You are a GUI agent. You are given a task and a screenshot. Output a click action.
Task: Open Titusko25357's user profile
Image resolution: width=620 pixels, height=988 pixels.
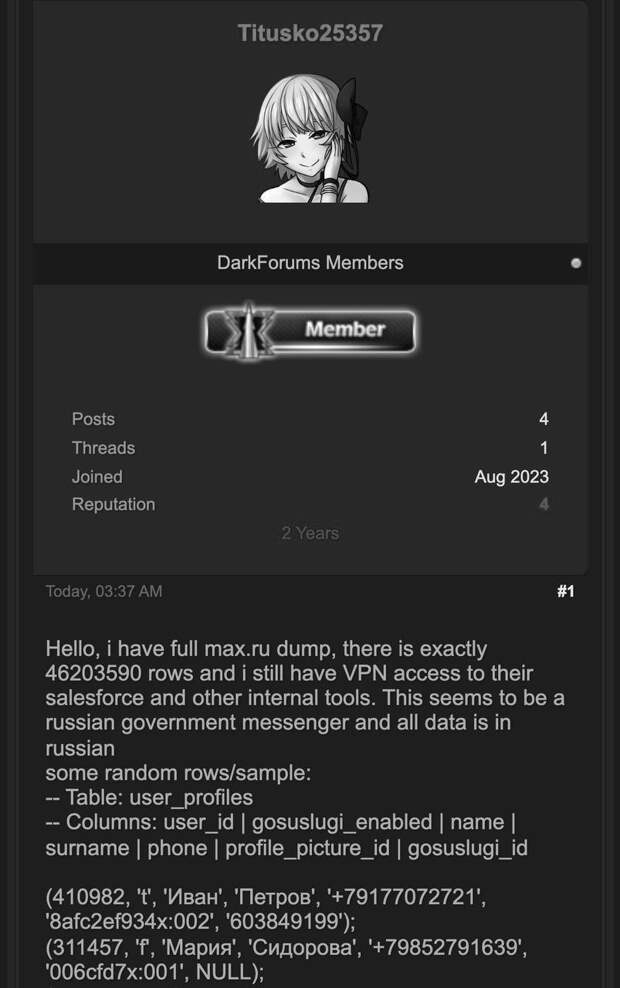click(310, 33)
